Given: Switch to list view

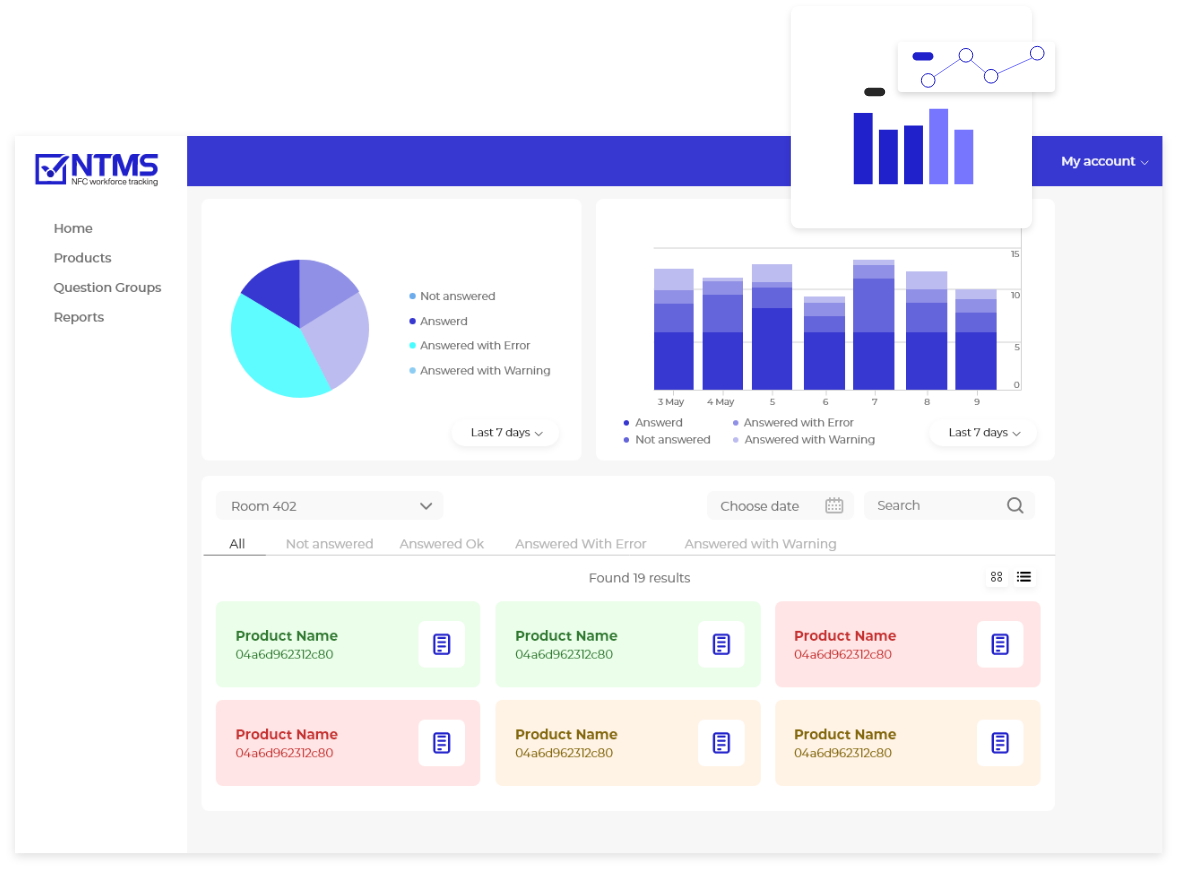Looking at the screenshot, I should click(x=1024, y=577).
